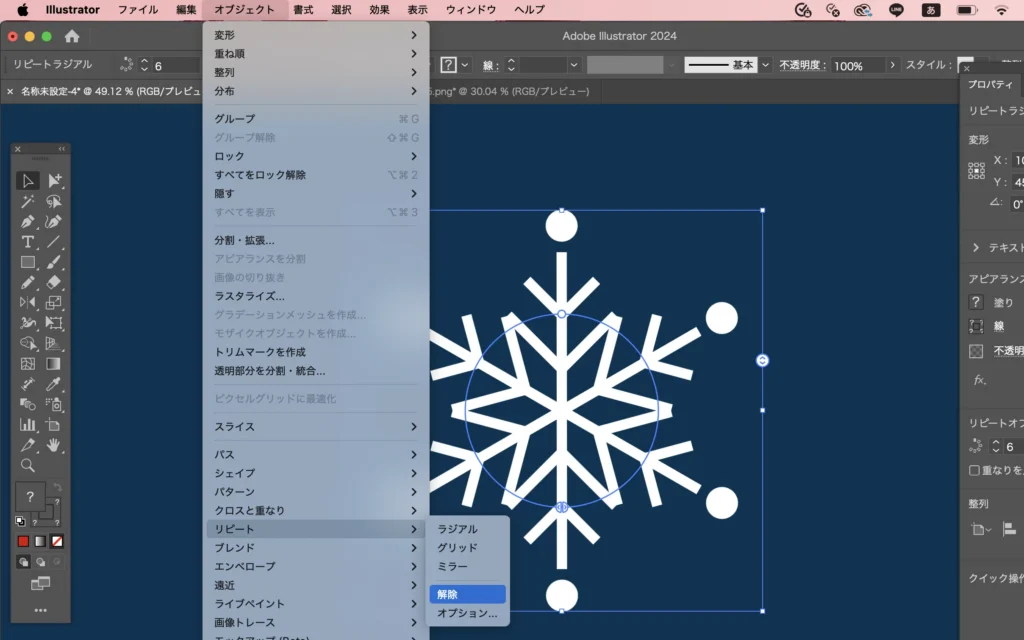Select the Eyedropper tool
Image resolution: width=1024 pixels, height=640 pixels.
click(x=54, y=384)
